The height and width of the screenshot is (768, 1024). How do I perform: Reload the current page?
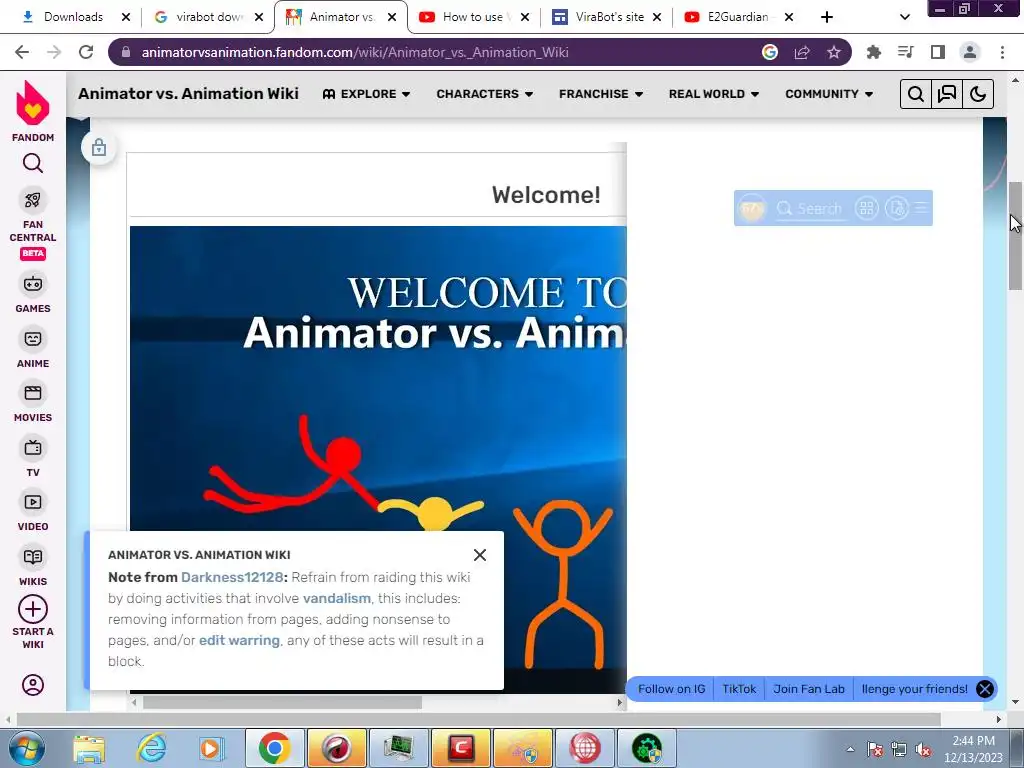86,52
